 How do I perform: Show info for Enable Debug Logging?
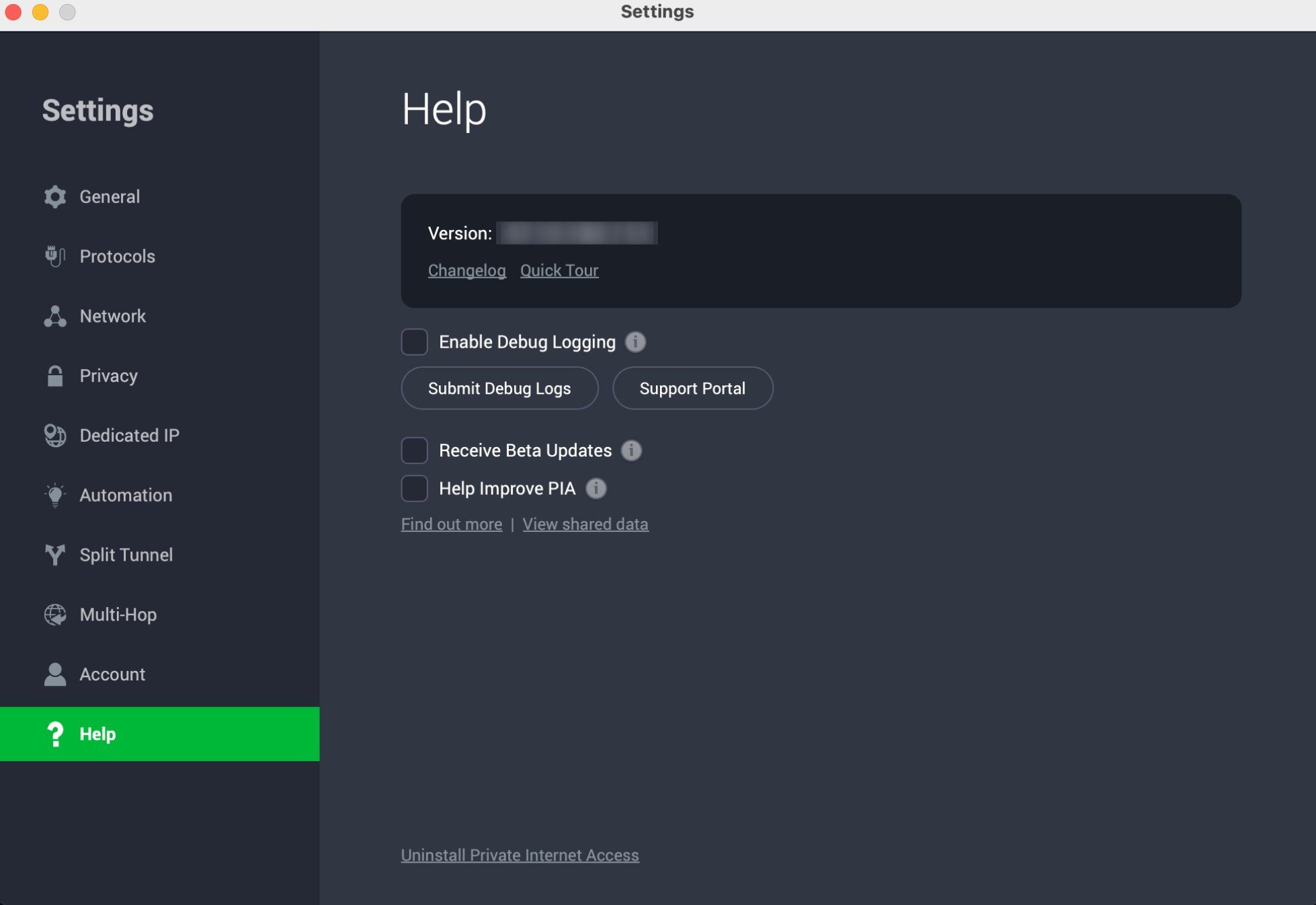(635, 342)
